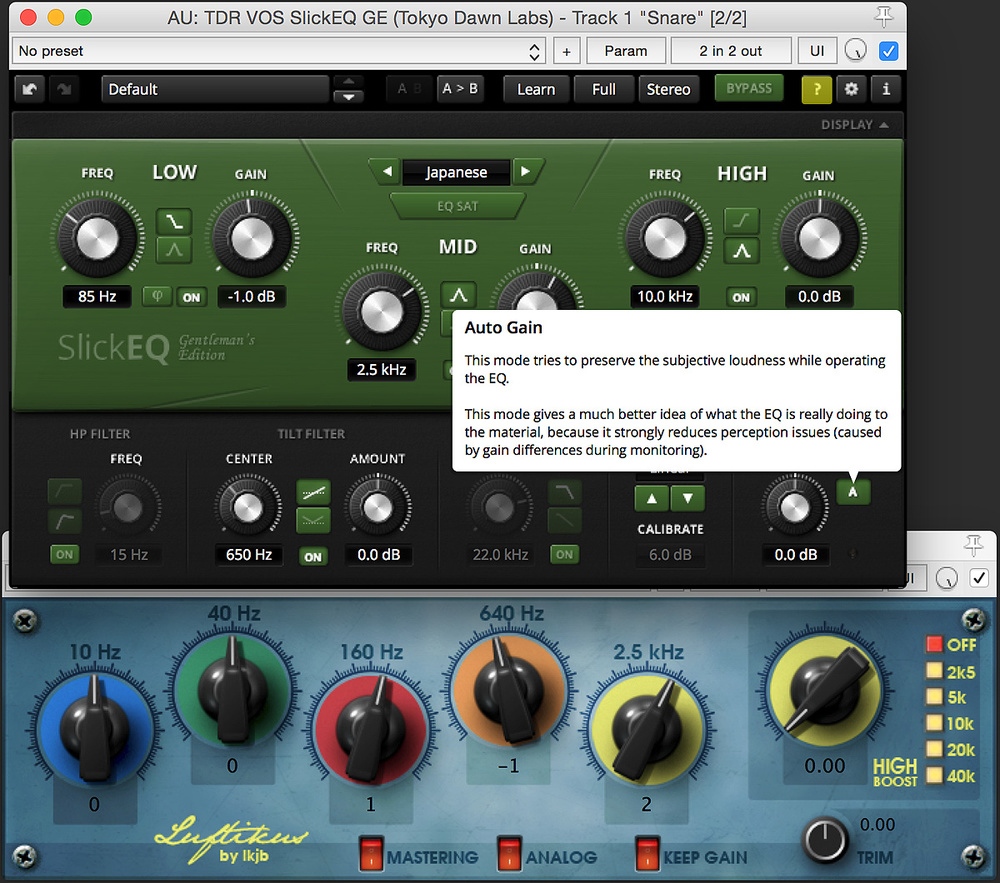Pin the SlickEQ plugin window
The width and height of the screenshot is (1000, 883).
click(x=883, y=17)
